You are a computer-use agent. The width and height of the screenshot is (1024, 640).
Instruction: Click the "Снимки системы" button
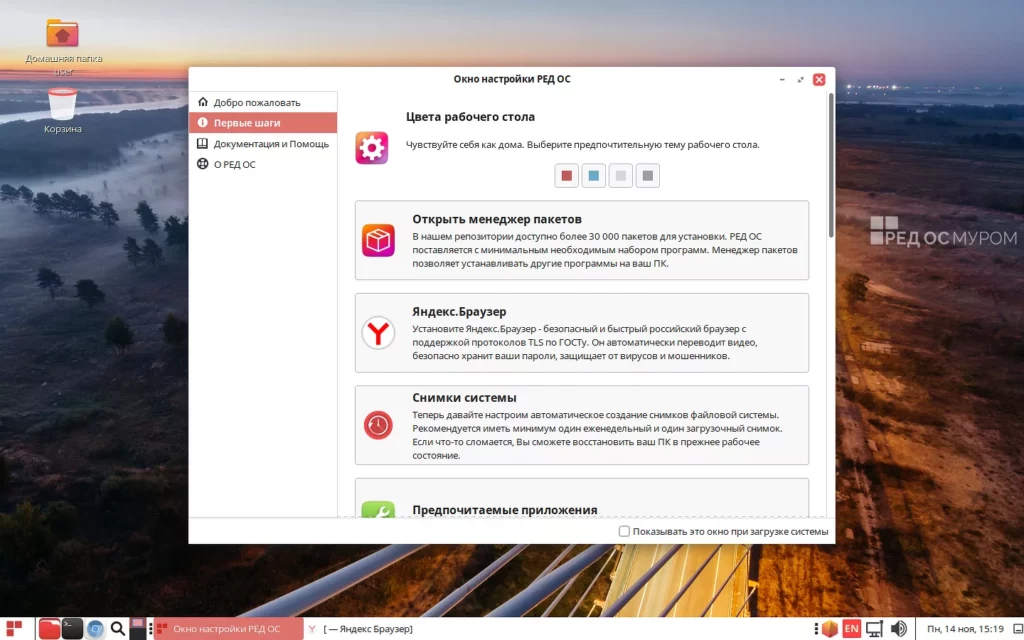[582, 425]
